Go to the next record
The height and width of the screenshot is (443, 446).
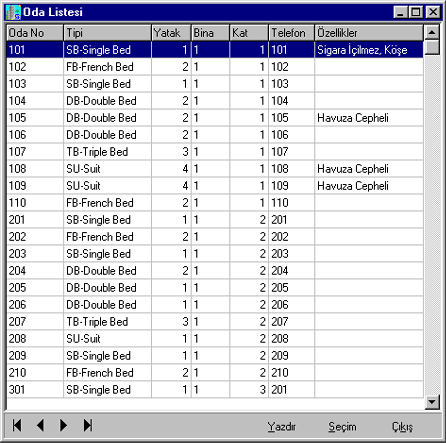[63, 426]
